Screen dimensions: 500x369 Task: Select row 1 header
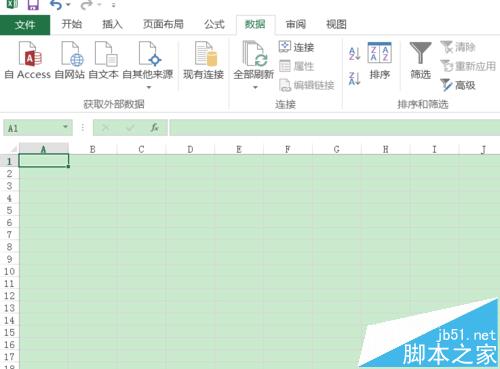point(9,161)
